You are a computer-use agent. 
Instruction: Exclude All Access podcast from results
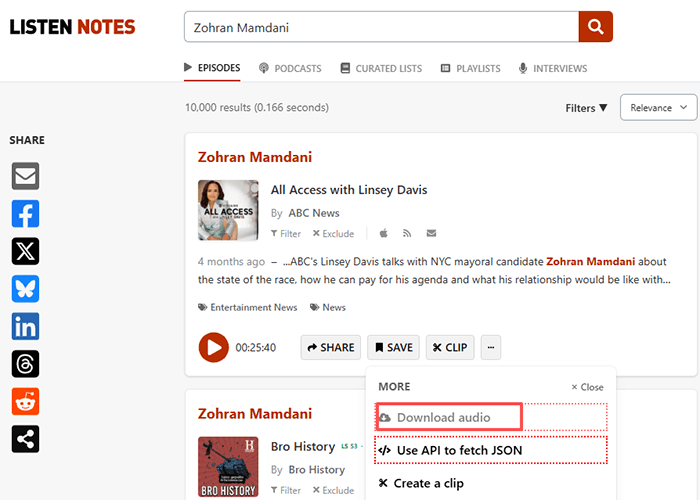333,233
